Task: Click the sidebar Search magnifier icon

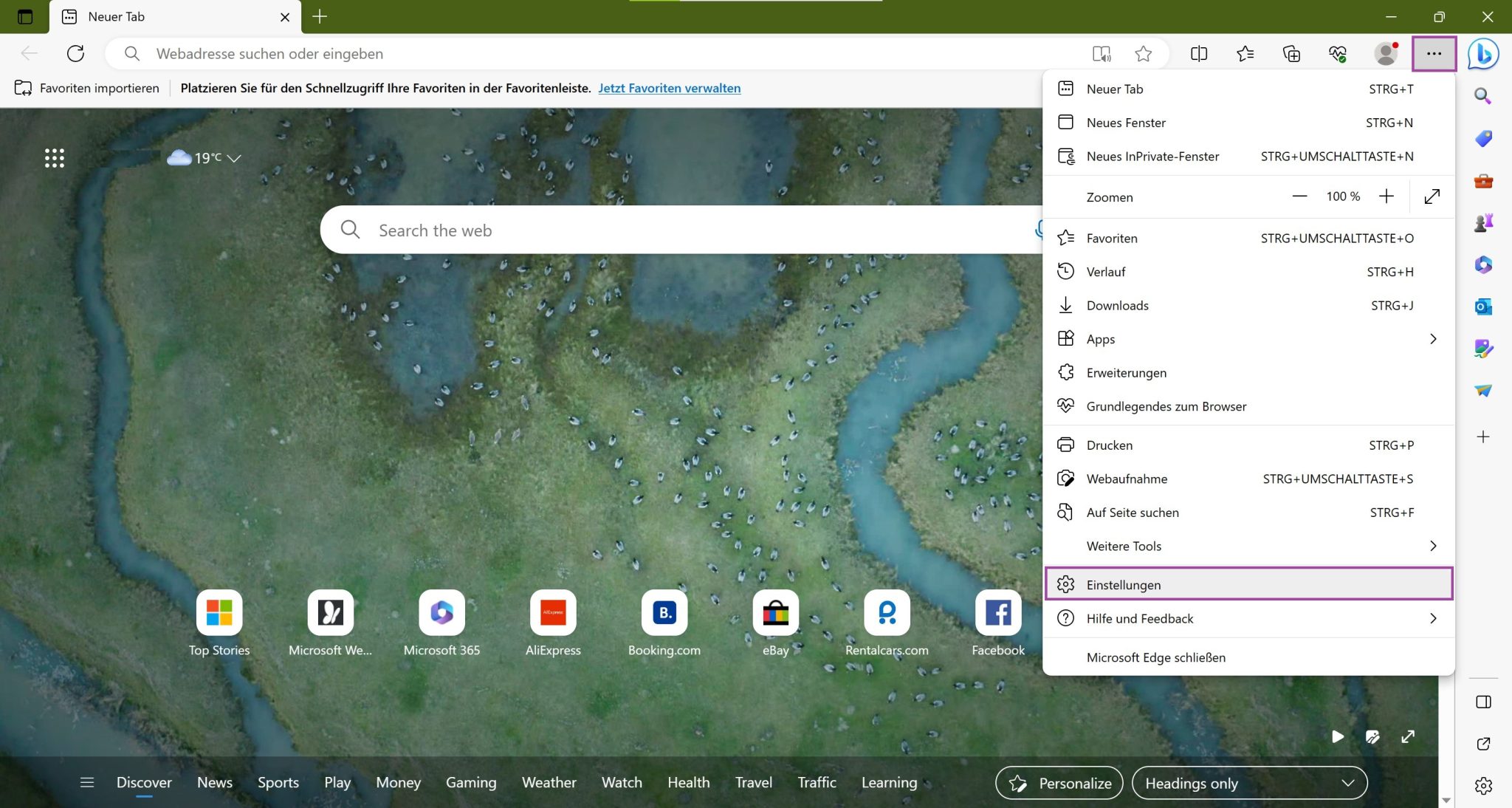Action: point(1482,96)
